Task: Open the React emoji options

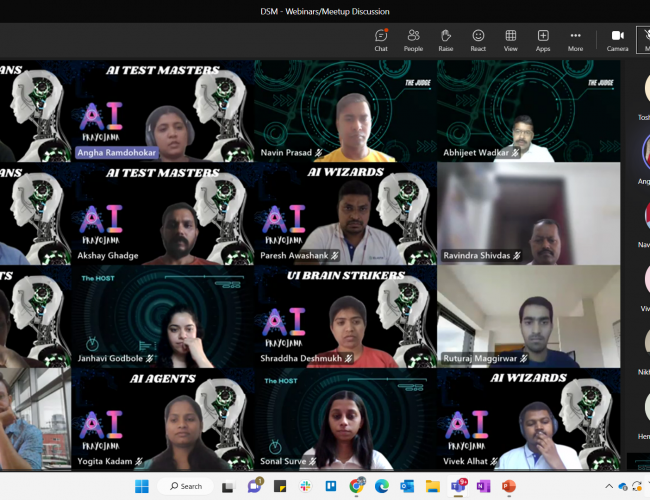Action: pyautogui.click(x=478, y=40)
